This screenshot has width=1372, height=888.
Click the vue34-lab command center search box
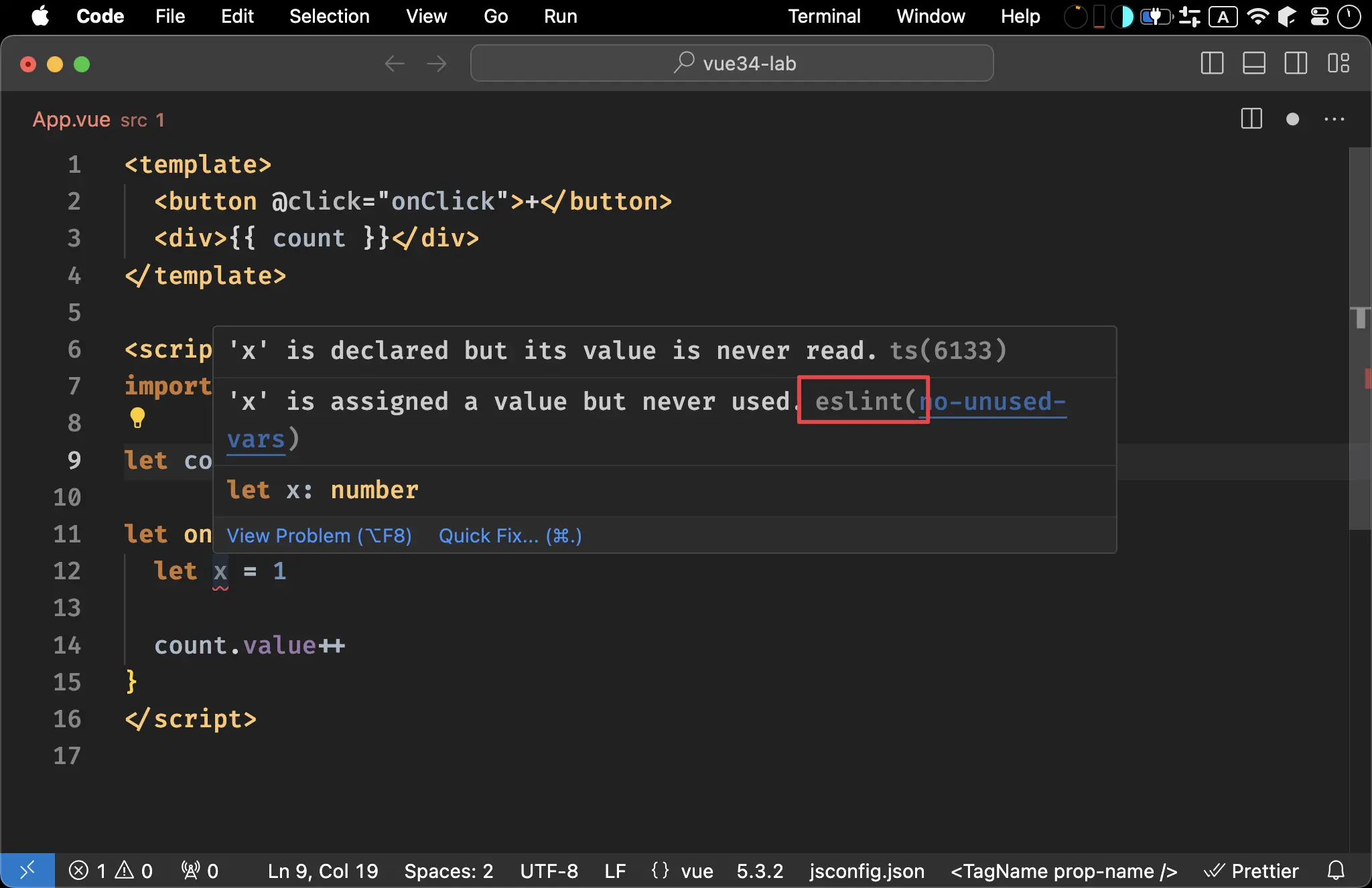[732, 63]
